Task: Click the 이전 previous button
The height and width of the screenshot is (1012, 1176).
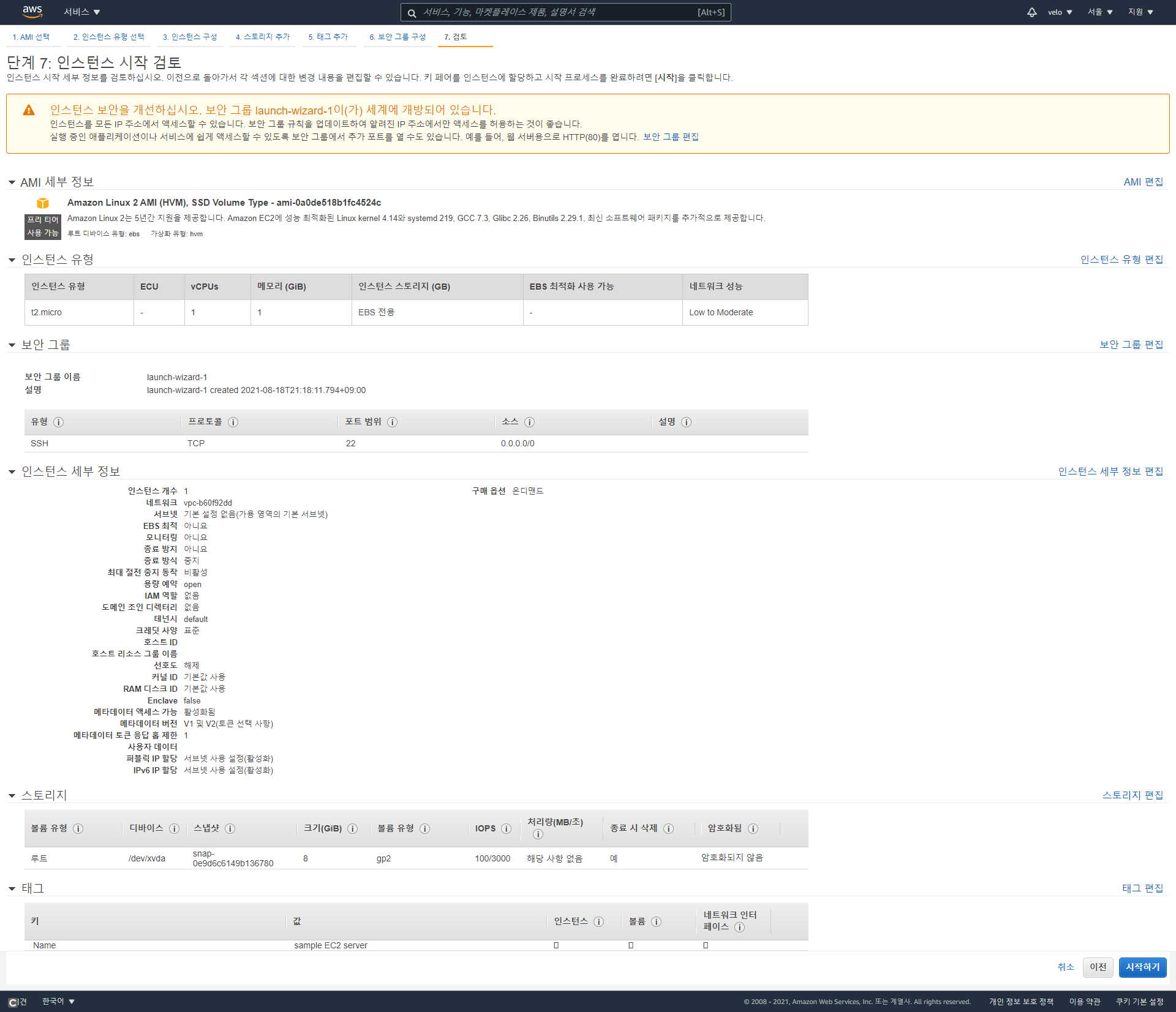Action: pyautogui.click(x=1098, y=967)
